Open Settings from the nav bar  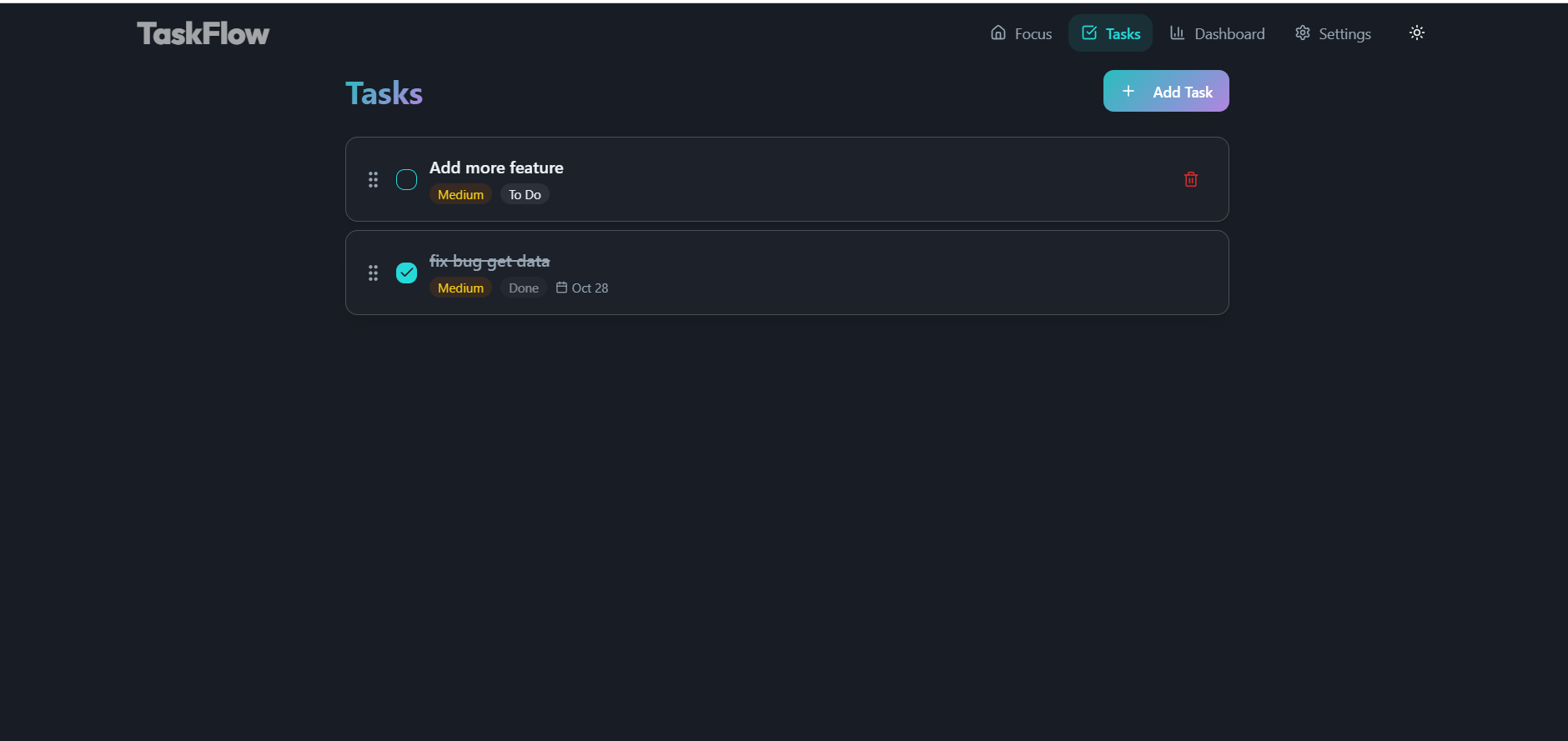pos(1333,33)
